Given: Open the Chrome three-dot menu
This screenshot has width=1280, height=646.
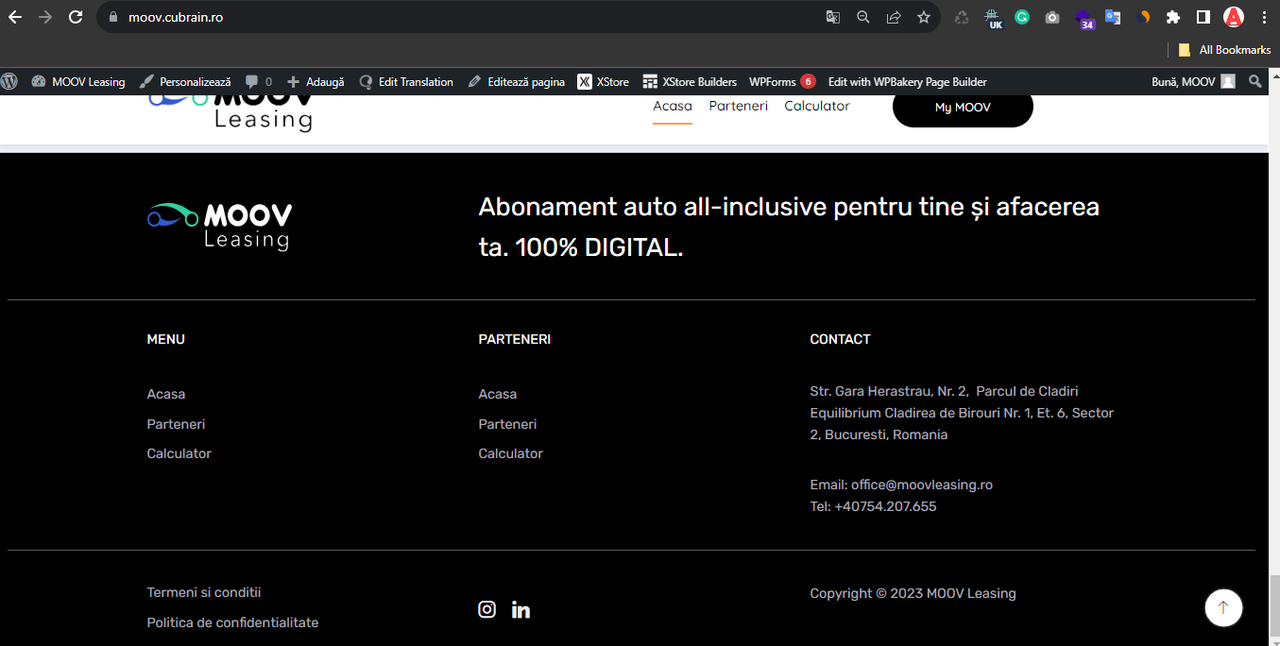Looking at the screenshot, I should [1263, 17].
